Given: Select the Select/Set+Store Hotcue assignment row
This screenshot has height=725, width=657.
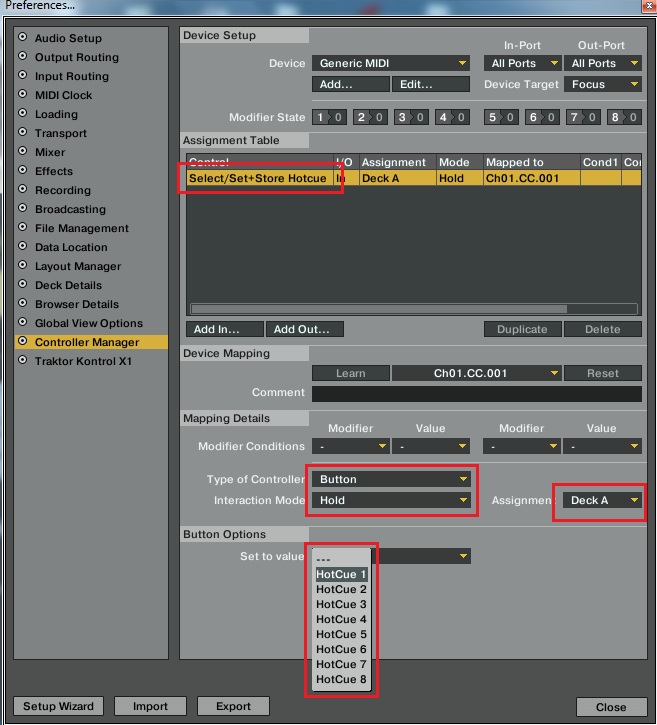Looking at the screenshot, I should 414,178.
